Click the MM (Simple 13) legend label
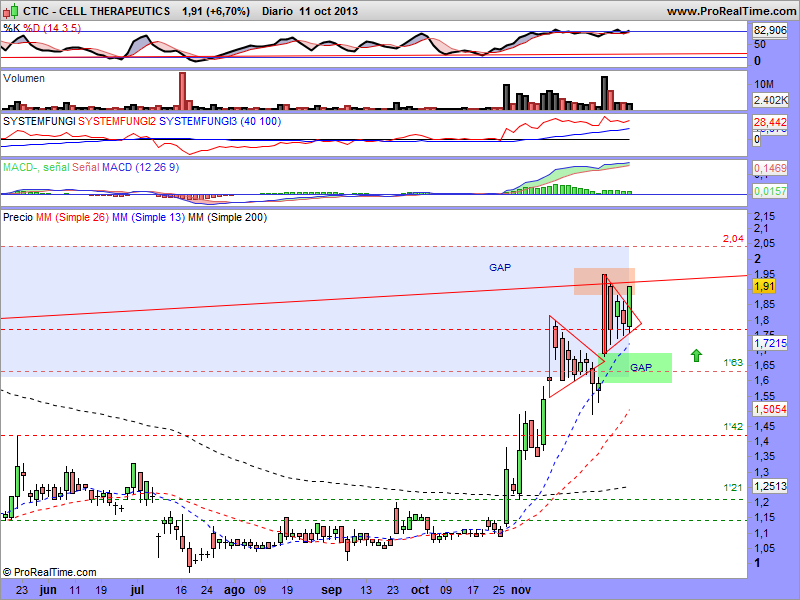 click(x=148, y=217)
